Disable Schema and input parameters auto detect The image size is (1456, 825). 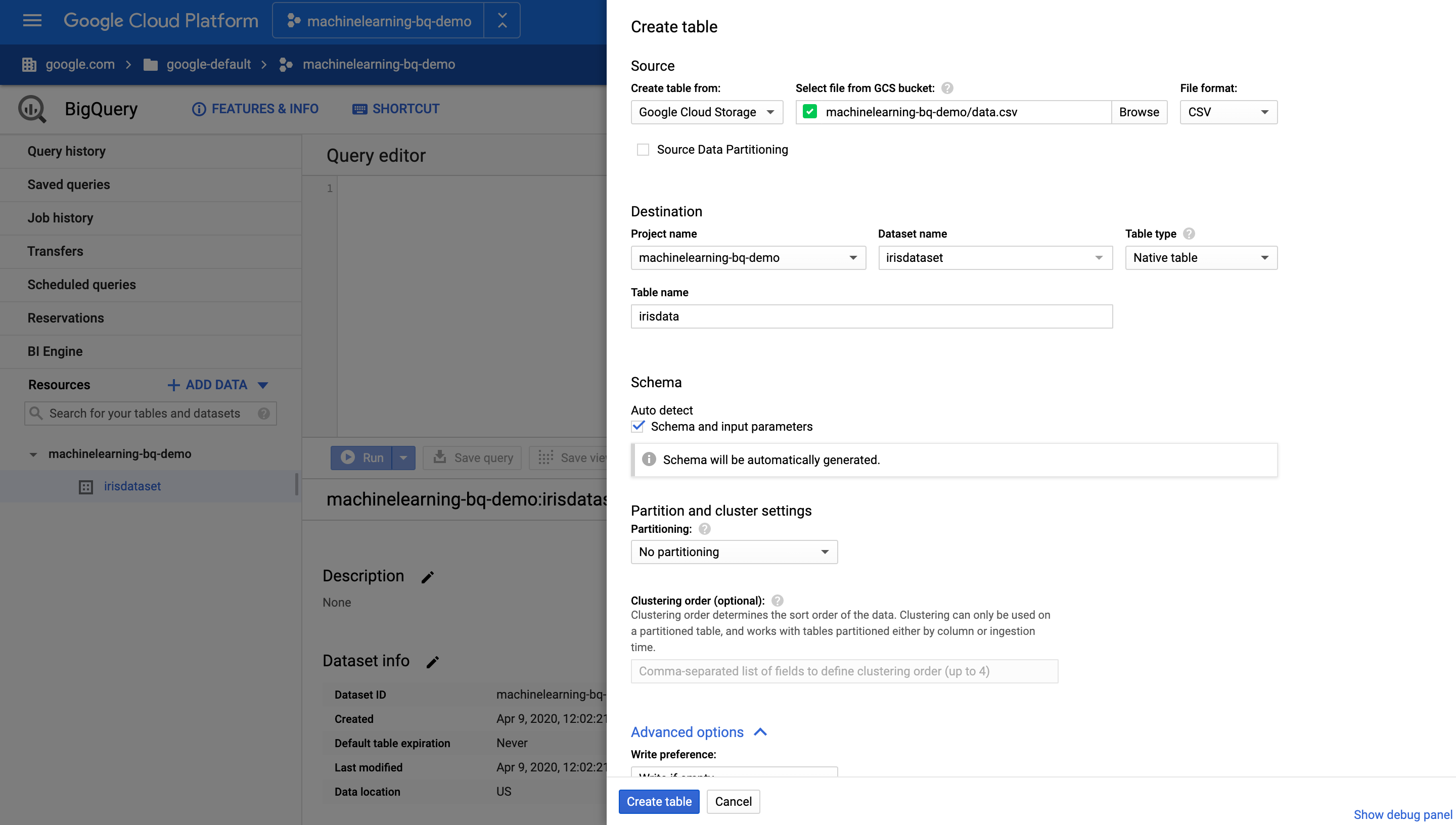click(x=638, y=426)
